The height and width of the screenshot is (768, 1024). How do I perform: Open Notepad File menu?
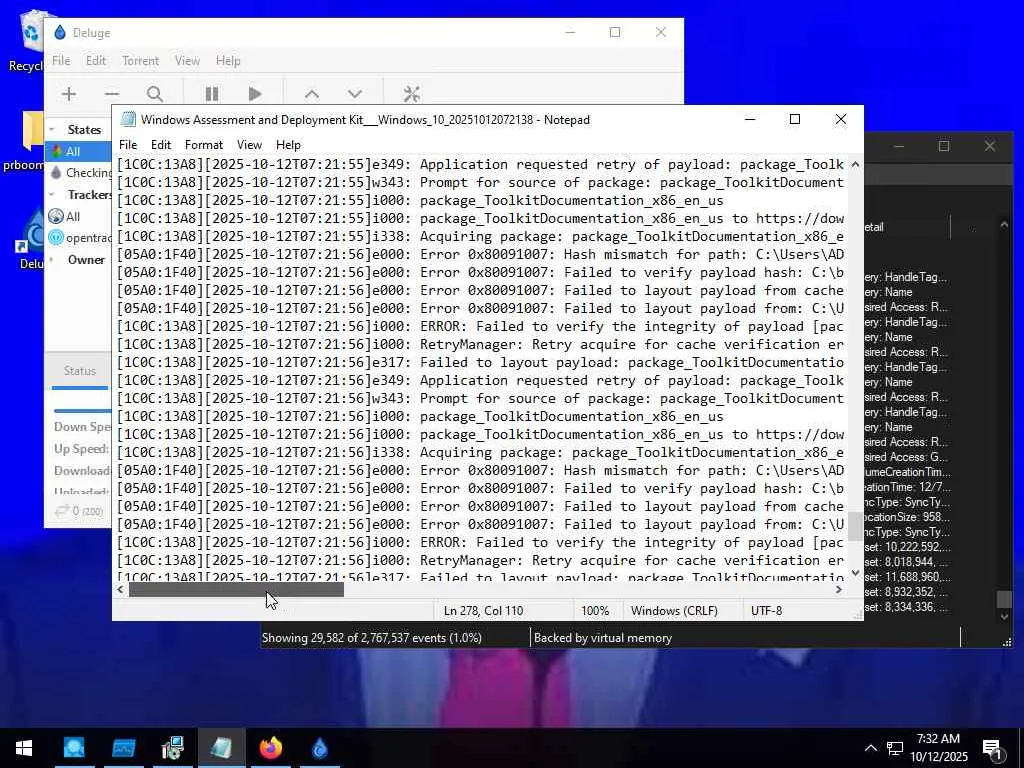[x=128, y=145]
